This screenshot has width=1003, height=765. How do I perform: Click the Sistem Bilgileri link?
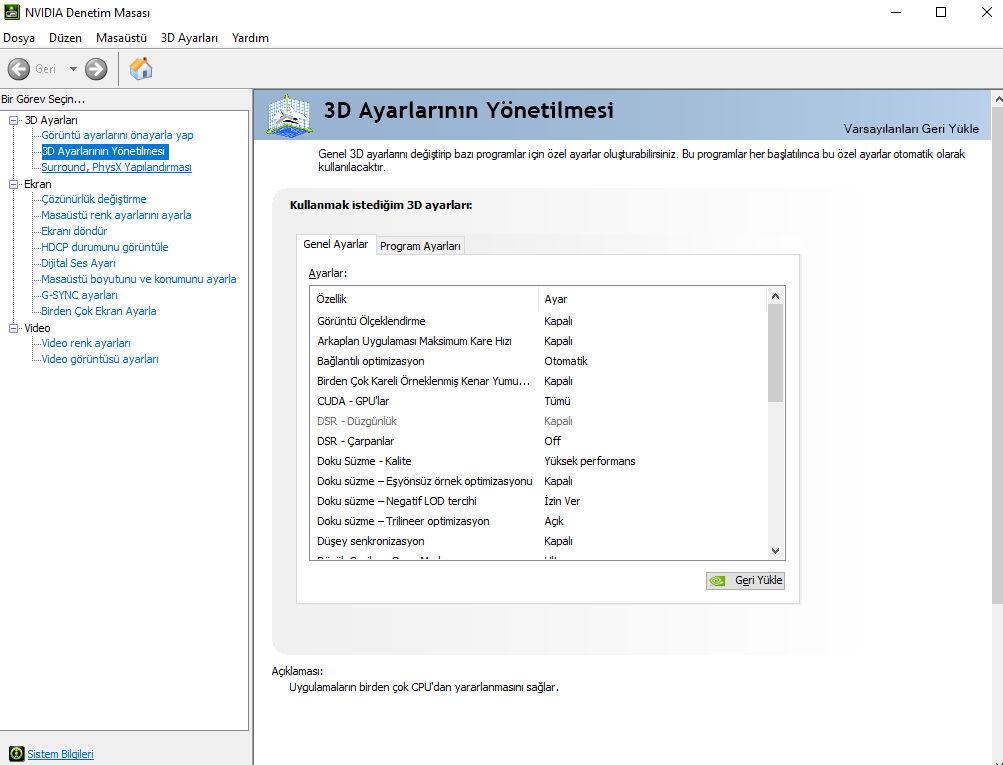click(x=60, y=754)
